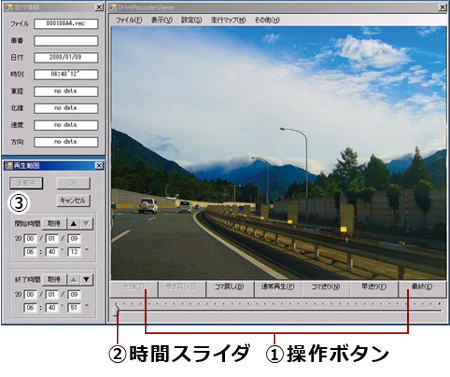The width and height of the screenshot is (450, 377).
Task: Click end time up arrow button
Action: (74, 279)
